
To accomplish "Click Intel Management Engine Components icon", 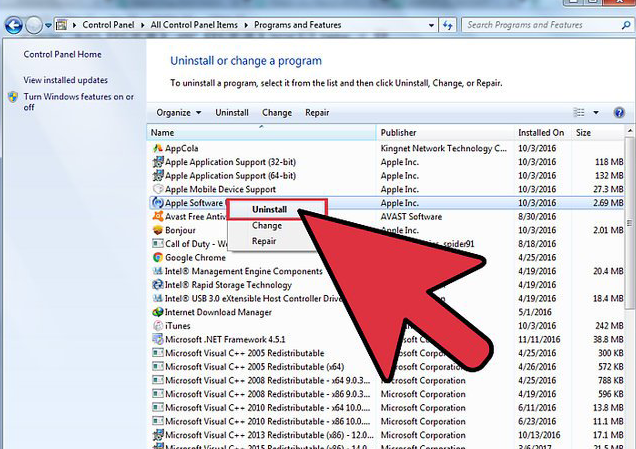I will click(x=157, y=271).
